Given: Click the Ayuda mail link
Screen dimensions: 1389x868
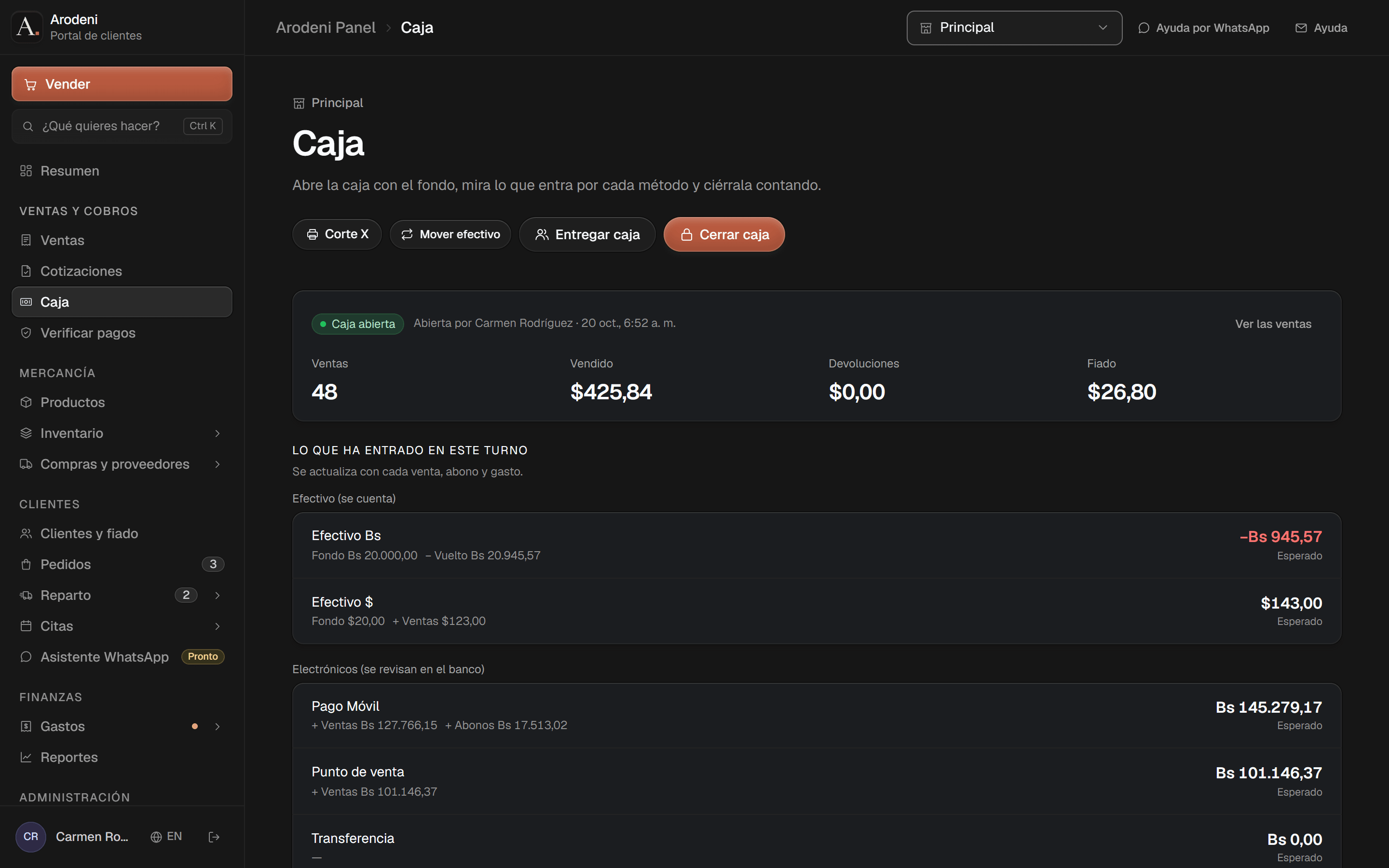Looking at the screenshot, I should coord(1321,27).
